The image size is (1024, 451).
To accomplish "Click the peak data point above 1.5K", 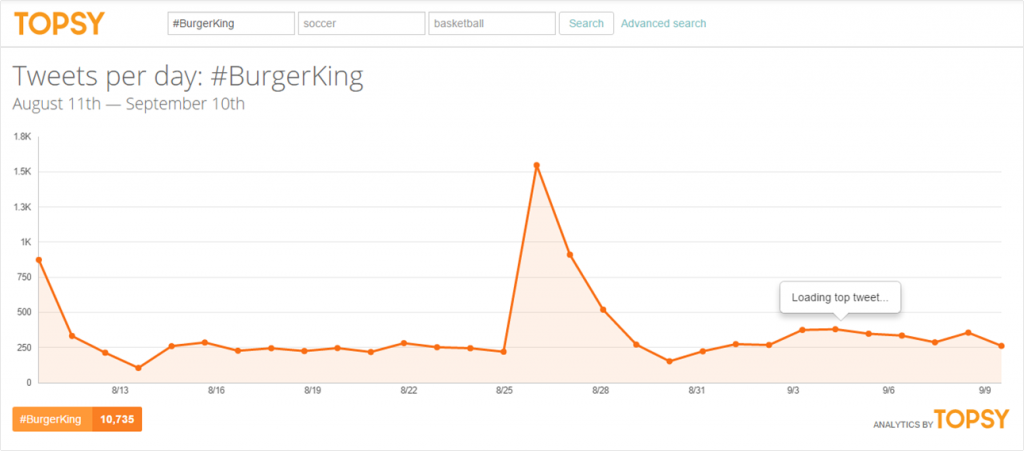I will [537, 165].
